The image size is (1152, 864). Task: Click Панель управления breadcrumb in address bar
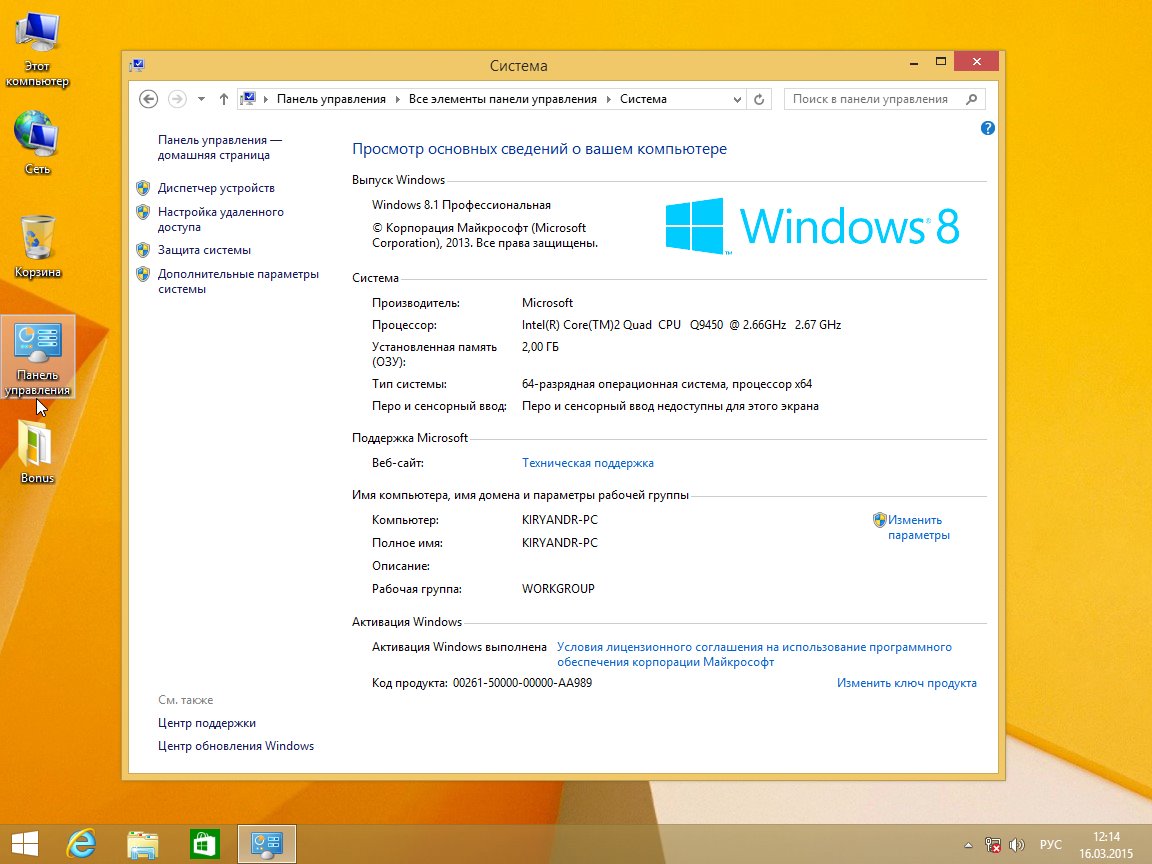click(x=330, y=99)
